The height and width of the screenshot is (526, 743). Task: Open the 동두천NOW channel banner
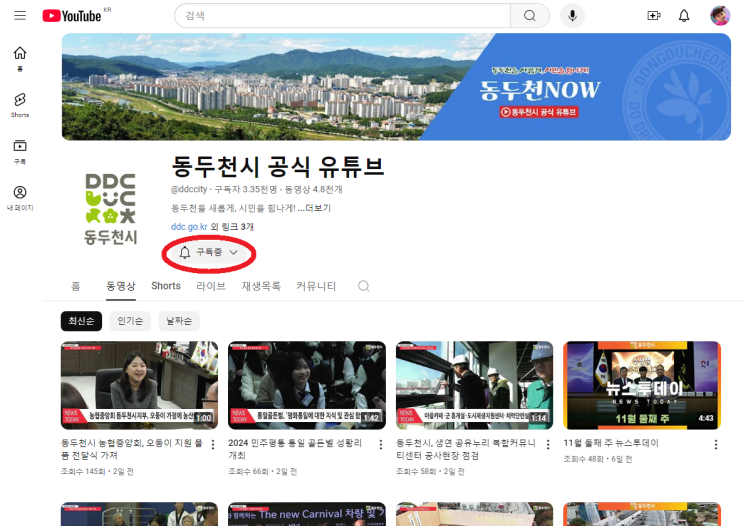pos(396,87)
